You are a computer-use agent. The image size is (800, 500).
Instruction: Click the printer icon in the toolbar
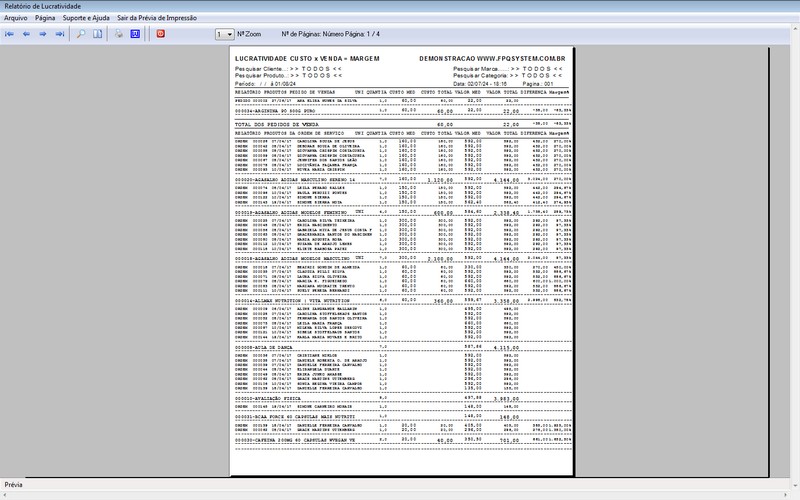click(118, 34)
